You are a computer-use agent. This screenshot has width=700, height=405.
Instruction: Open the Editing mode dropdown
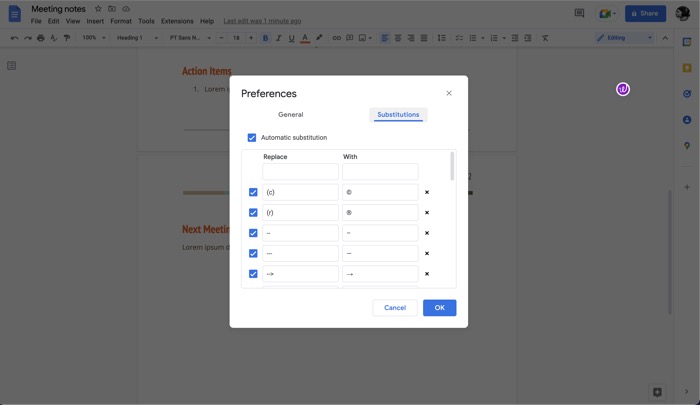[624, 38]
